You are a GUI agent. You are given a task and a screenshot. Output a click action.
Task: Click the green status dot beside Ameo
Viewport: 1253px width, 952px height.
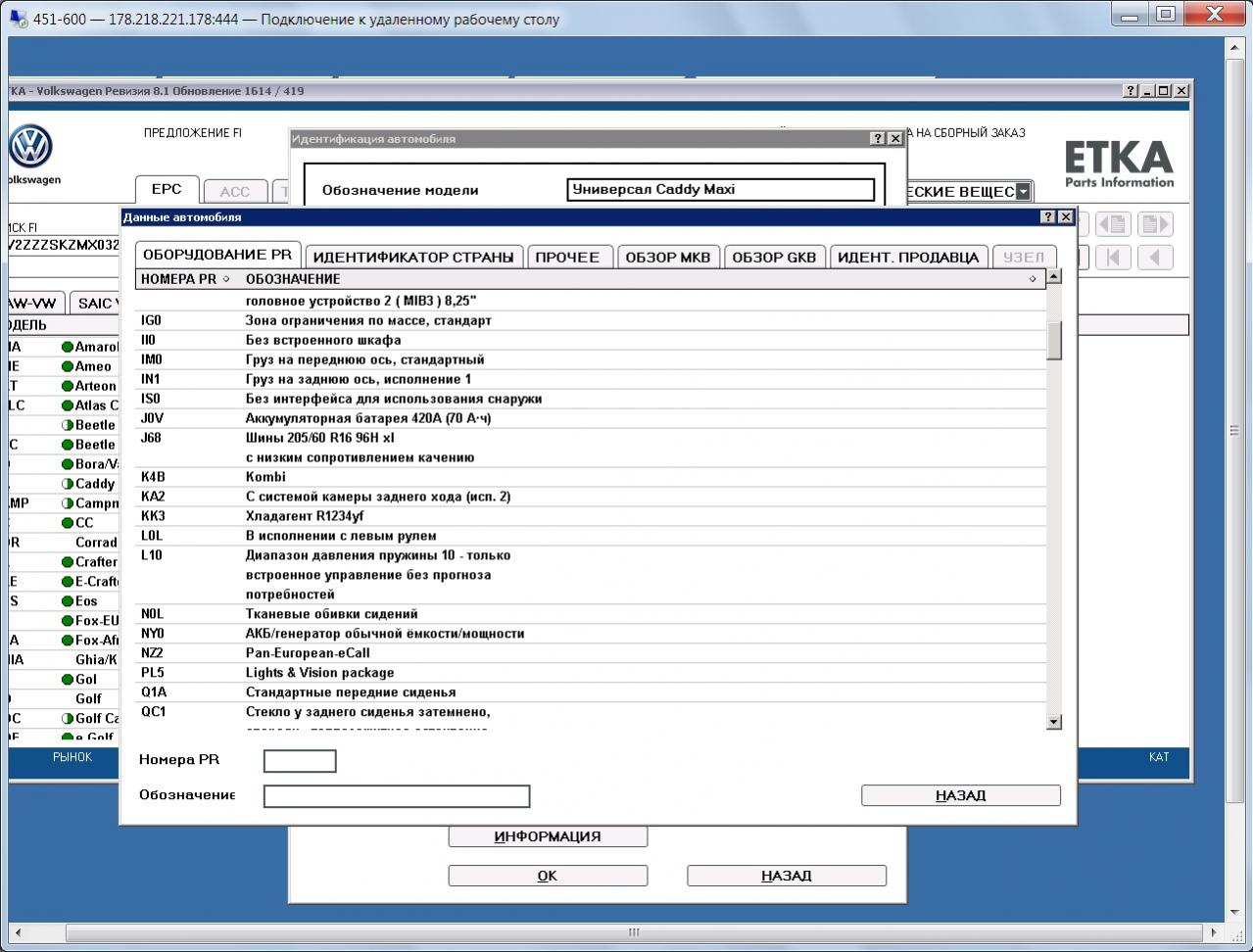(68, 366)
